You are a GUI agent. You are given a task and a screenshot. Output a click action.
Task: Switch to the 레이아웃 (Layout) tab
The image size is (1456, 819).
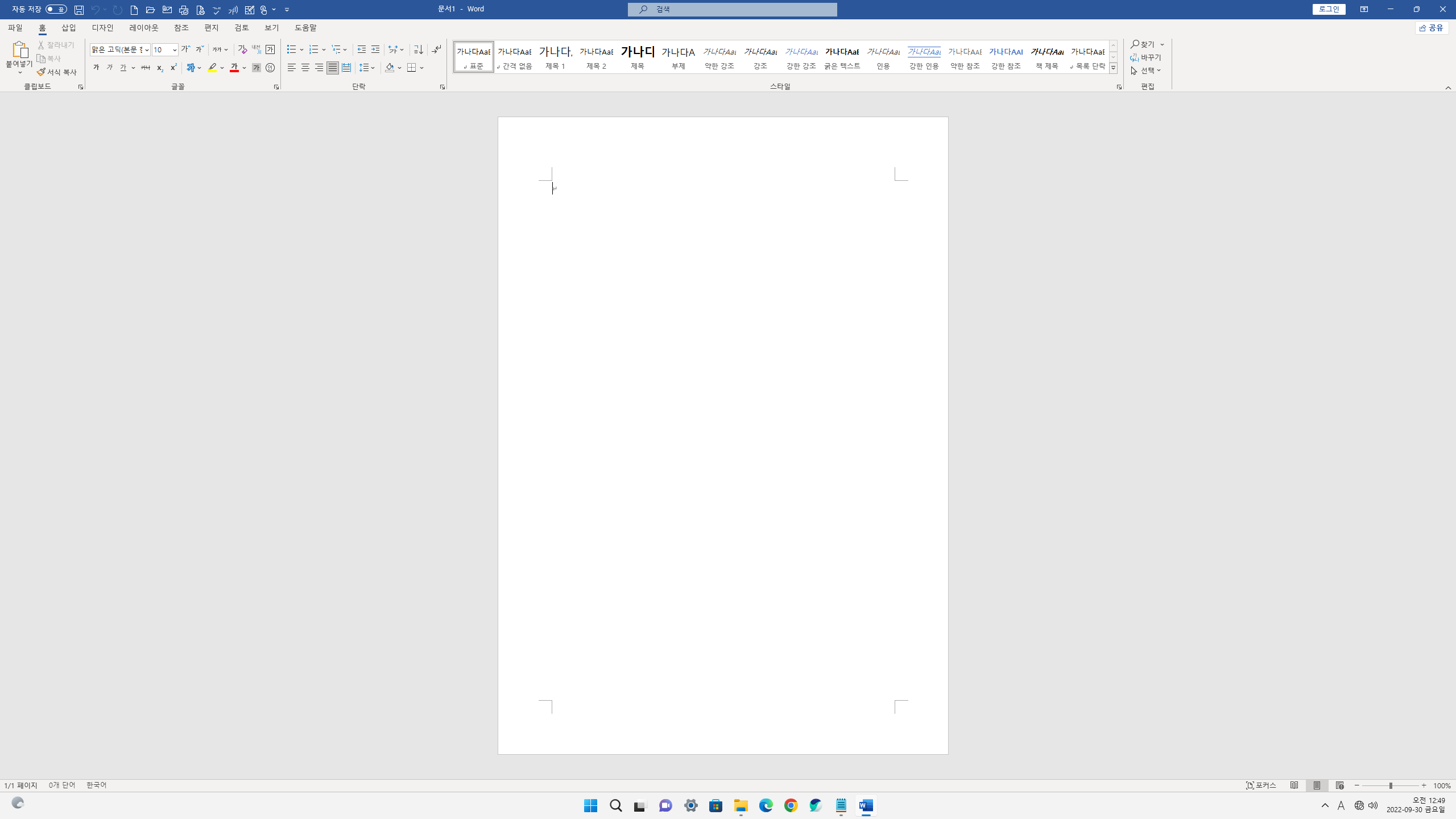144,28
